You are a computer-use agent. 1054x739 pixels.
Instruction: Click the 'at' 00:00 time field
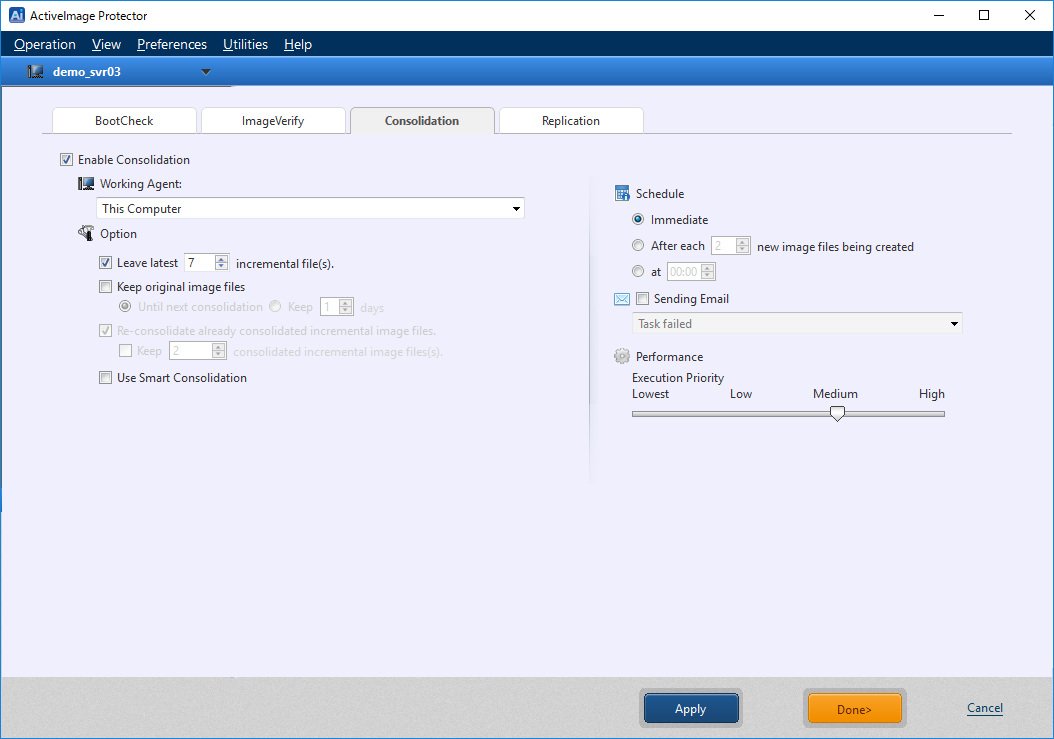684,272
